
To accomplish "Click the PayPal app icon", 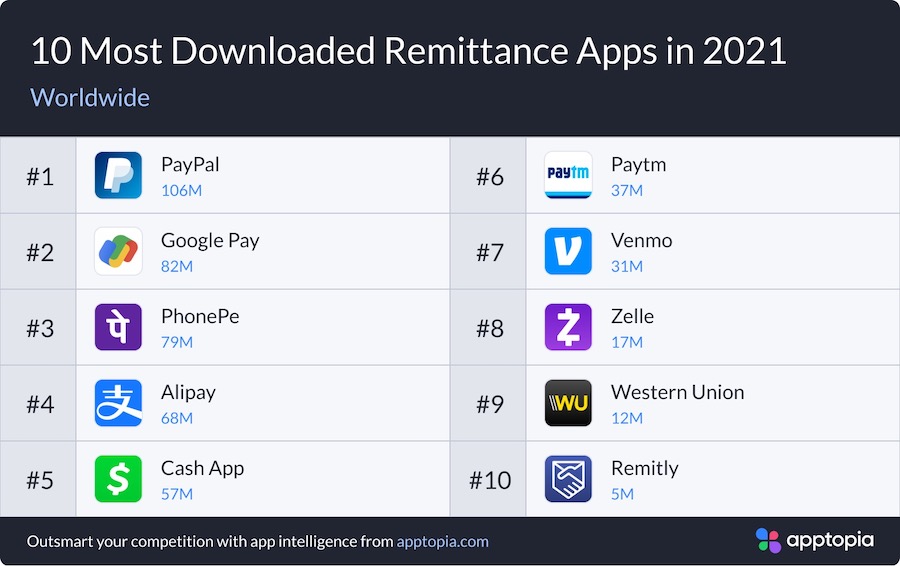I will 118,175.
